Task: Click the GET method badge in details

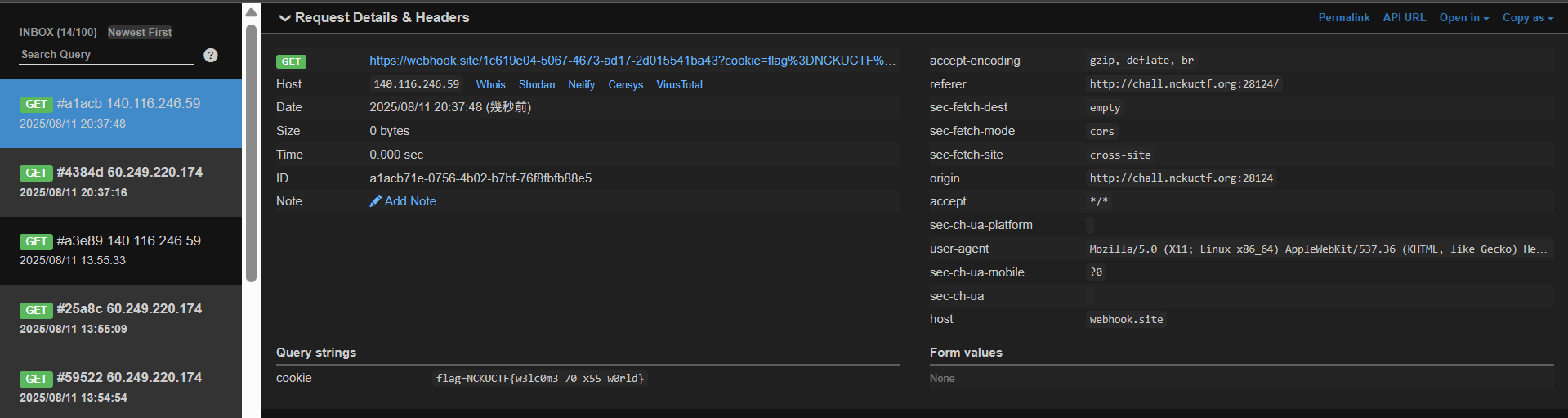Action: pos(291,61)
